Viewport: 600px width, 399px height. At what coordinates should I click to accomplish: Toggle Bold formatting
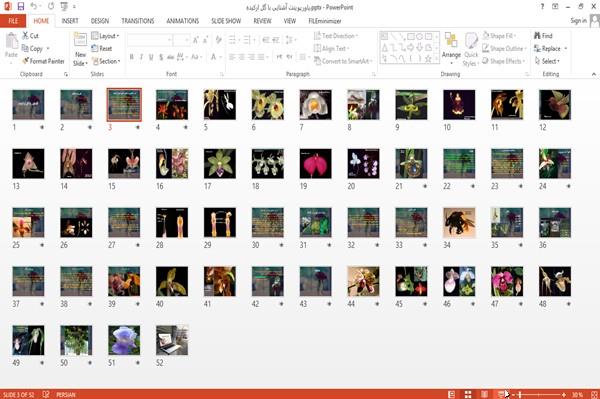coord(132,57)
